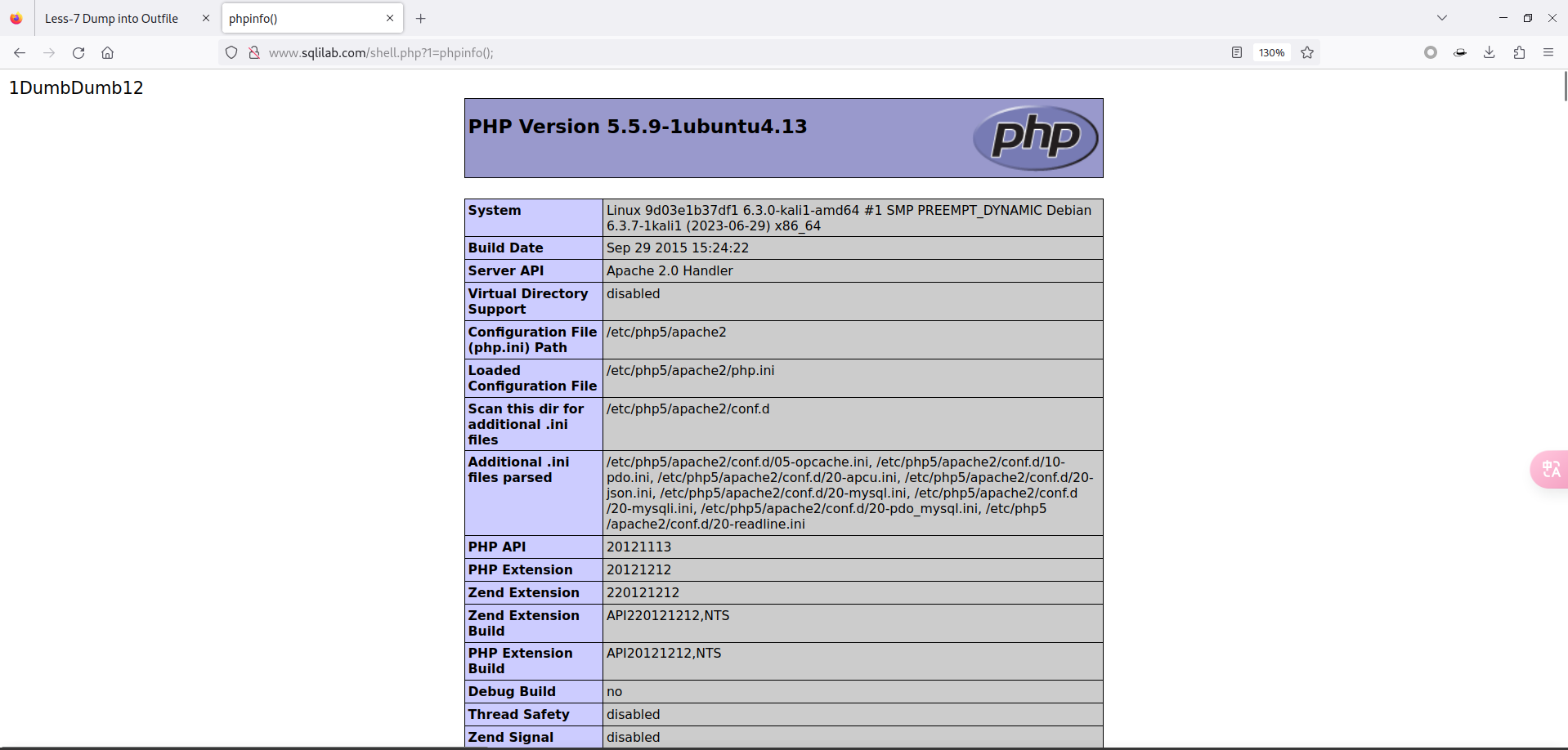This screenshot has width=1568, height=750.
Task: Reset the 130% zoom level indicator
Action: (x=1271, y=52)
